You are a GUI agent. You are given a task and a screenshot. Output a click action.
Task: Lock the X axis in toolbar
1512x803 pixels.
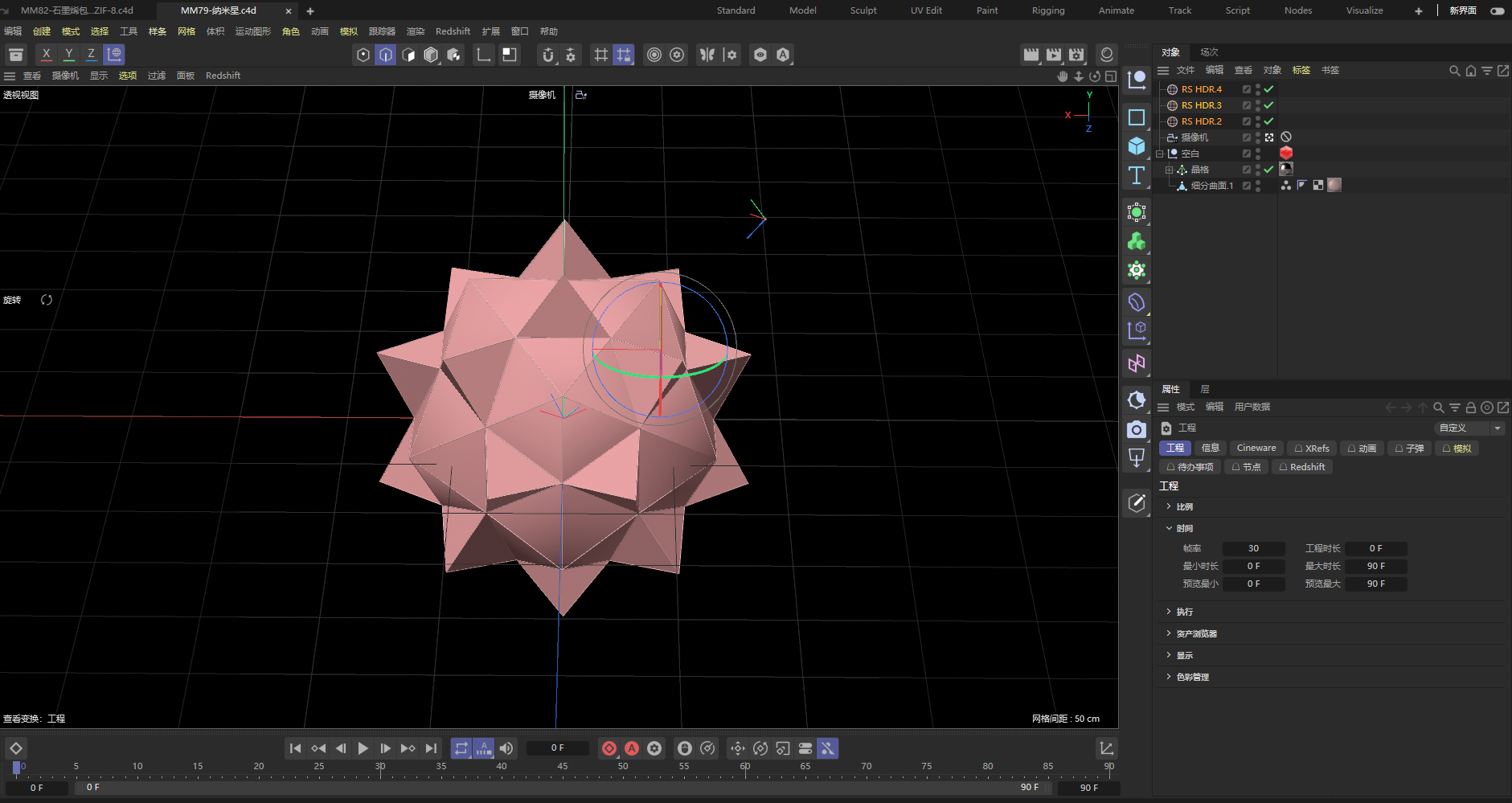click(47, 54)
